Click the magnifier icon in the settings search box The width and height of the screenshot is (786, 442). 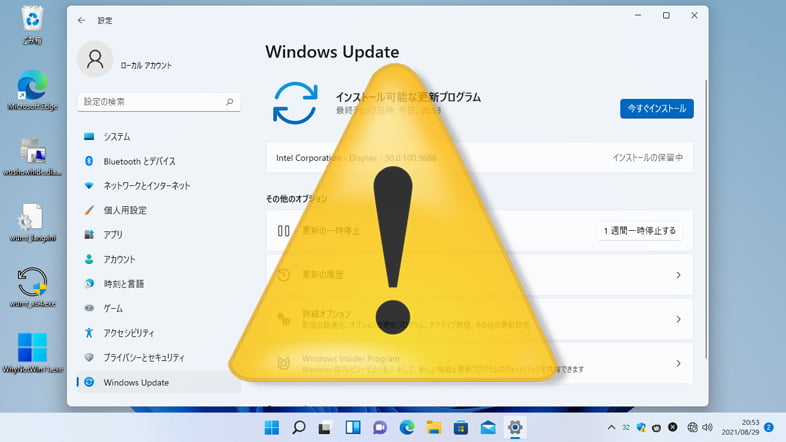[x=230, y=102]
